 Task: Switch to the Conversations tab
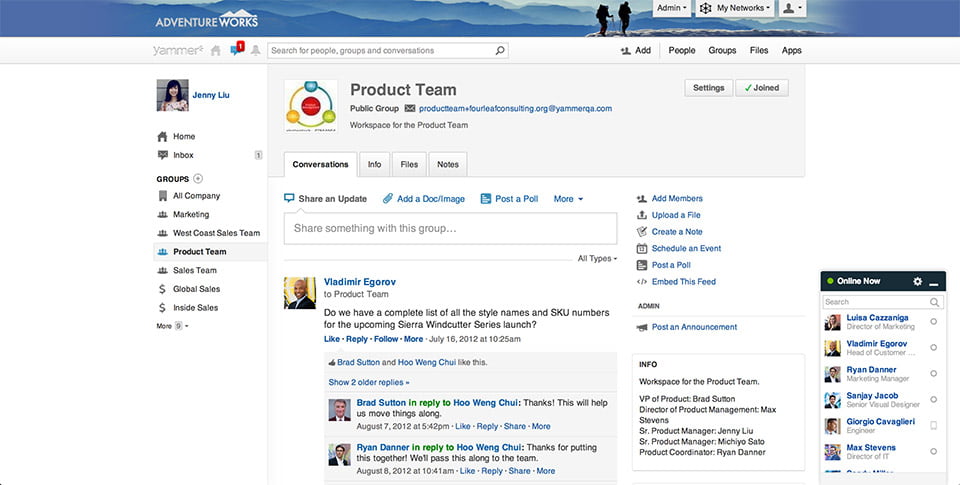click(x=320, y=164)
